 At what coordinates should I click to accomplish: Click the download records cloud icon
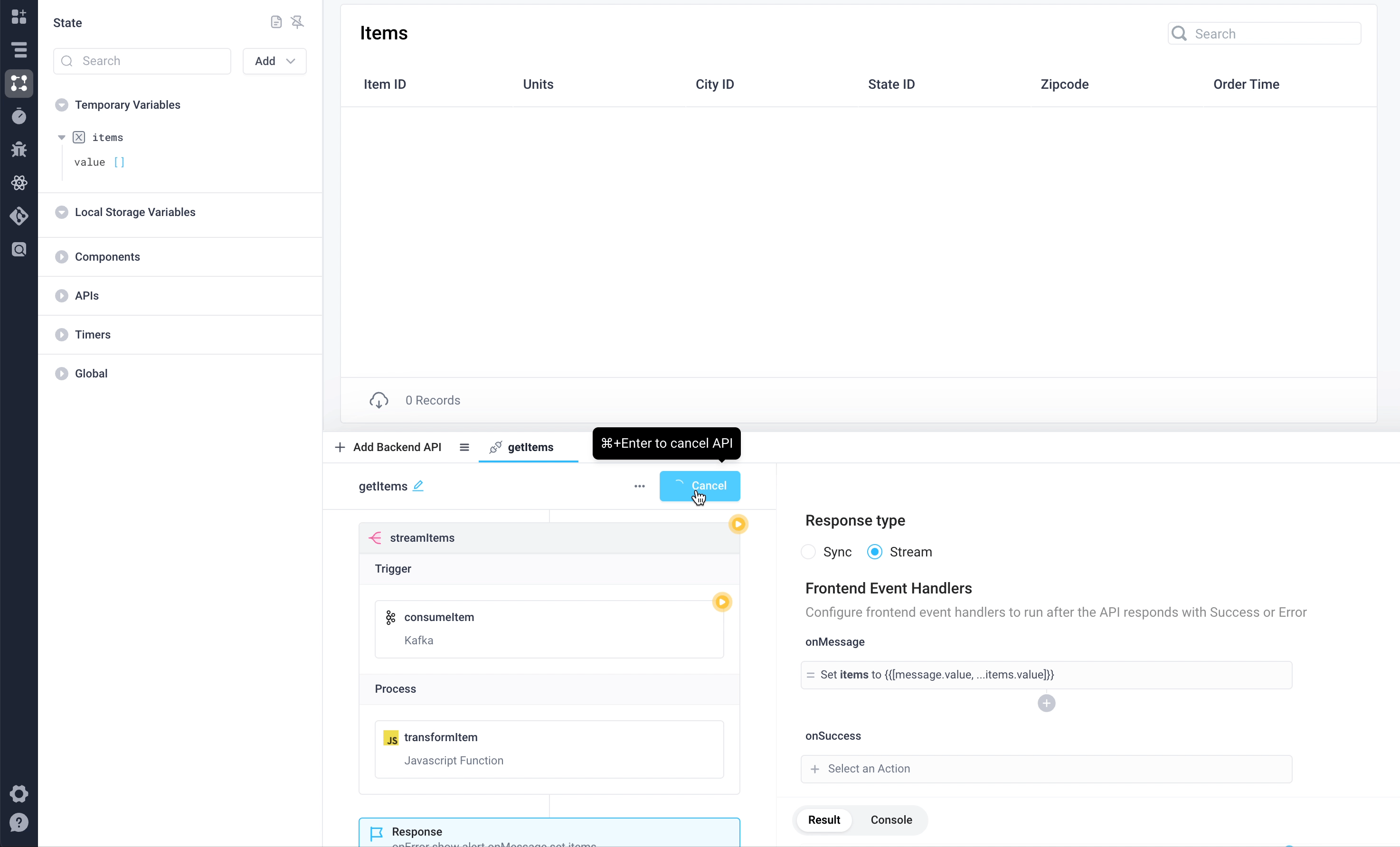click(378, 400)
